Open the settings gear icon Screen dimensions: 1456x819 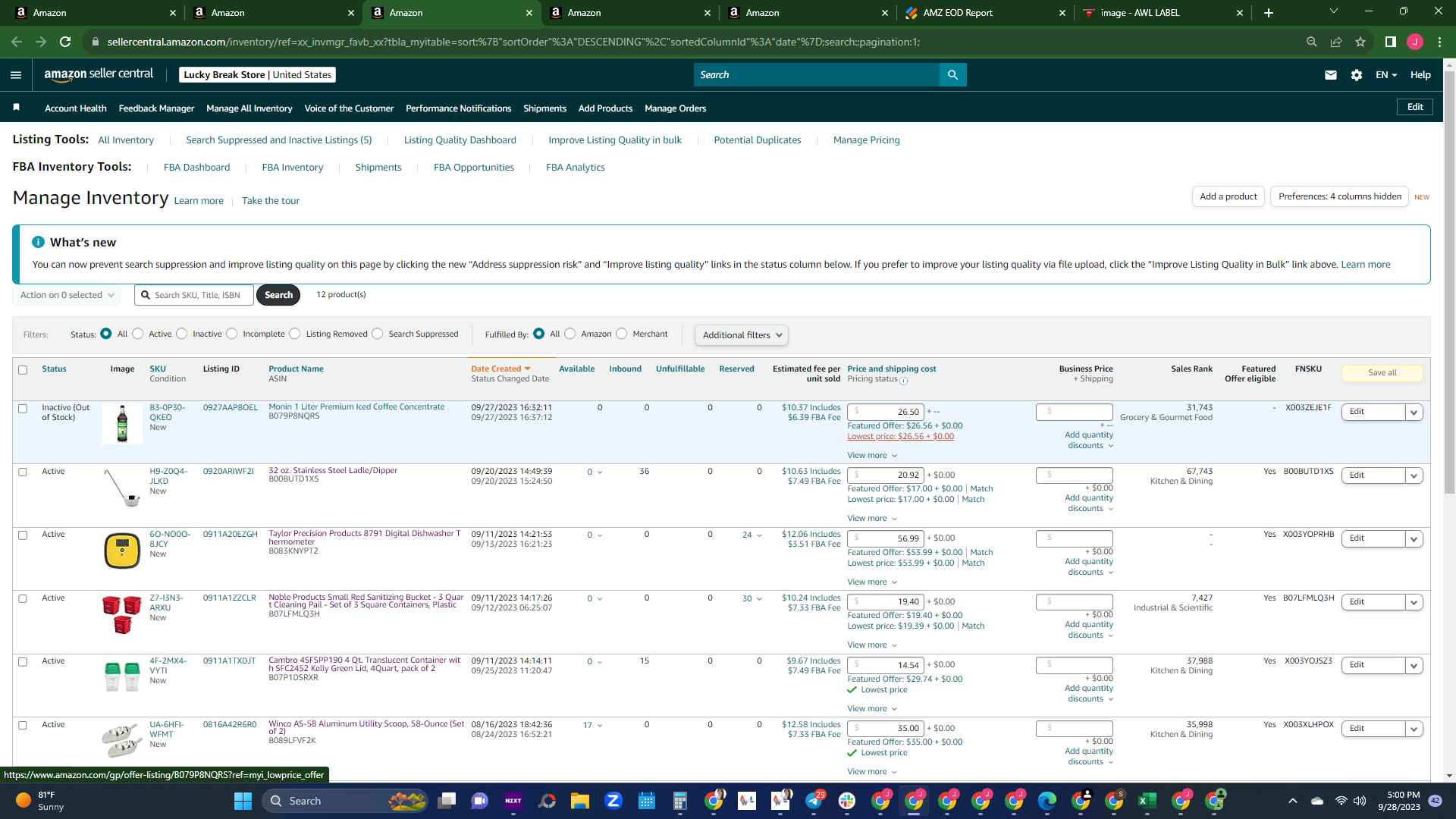(1357, 75)
